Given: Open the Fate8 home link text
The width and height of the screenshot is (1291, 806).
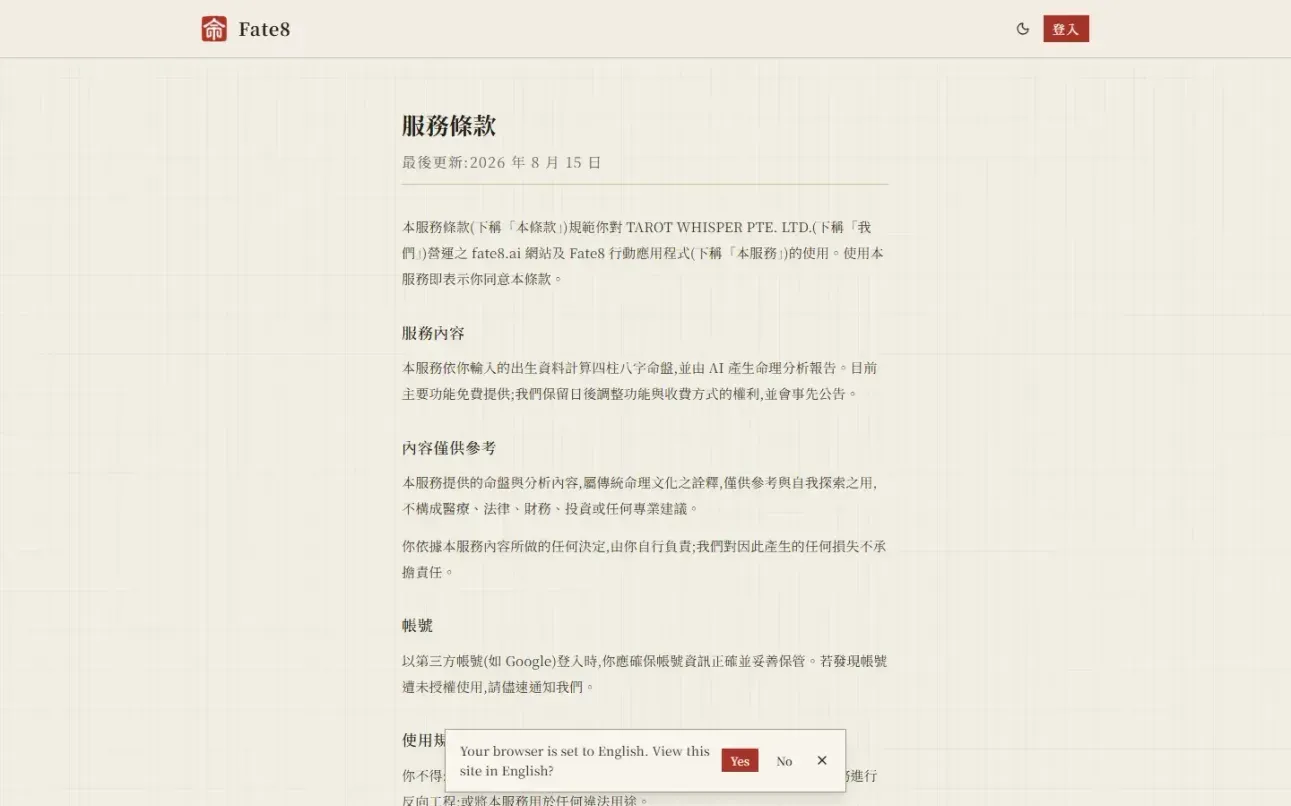Looking at the screenshot, I should pyautogui.click(x=264, y=29).
